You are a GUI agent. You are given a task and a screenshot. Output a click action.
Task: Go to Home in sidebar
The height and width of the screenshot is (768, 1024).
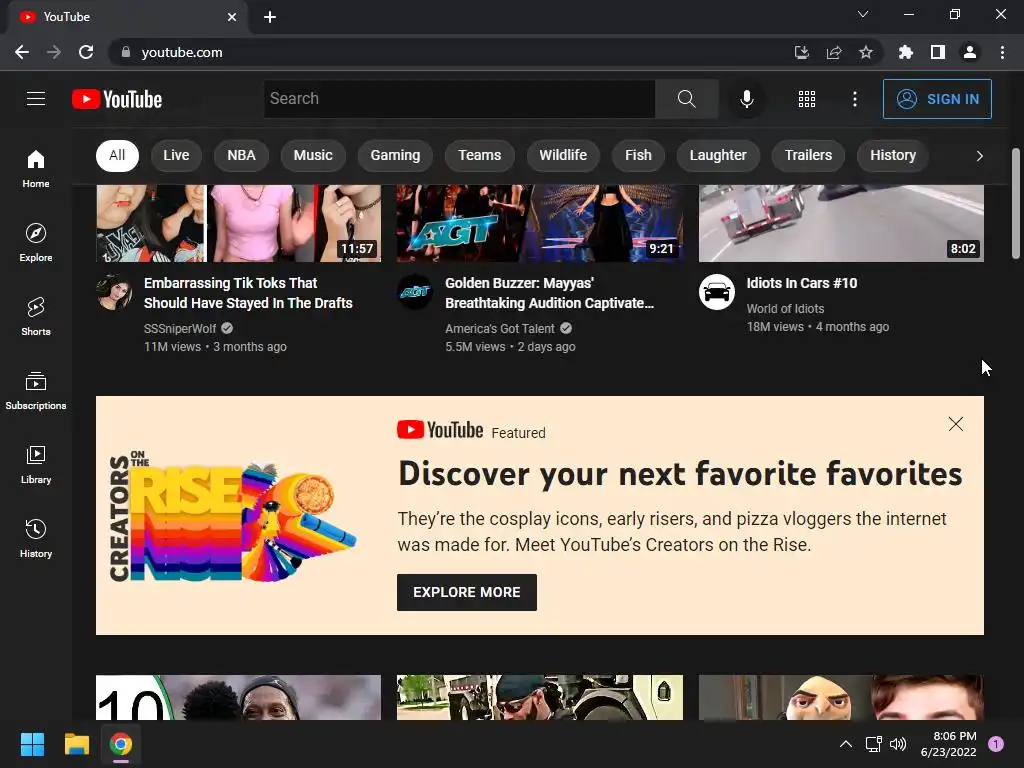[x=36, y=169]
